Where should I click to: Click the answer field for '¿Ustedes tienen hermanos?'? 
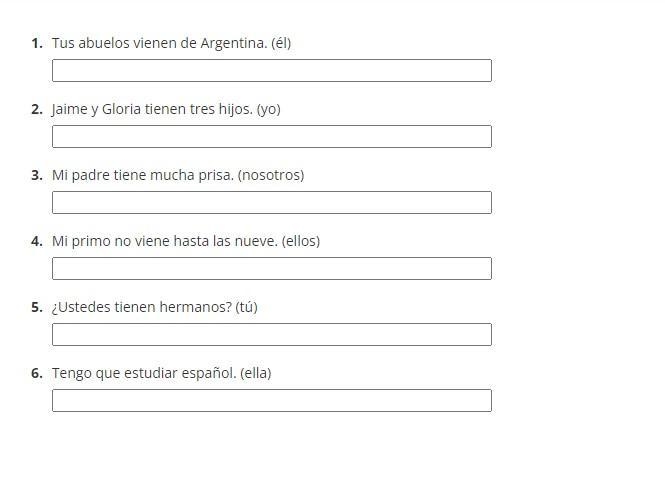click(272, 334)
